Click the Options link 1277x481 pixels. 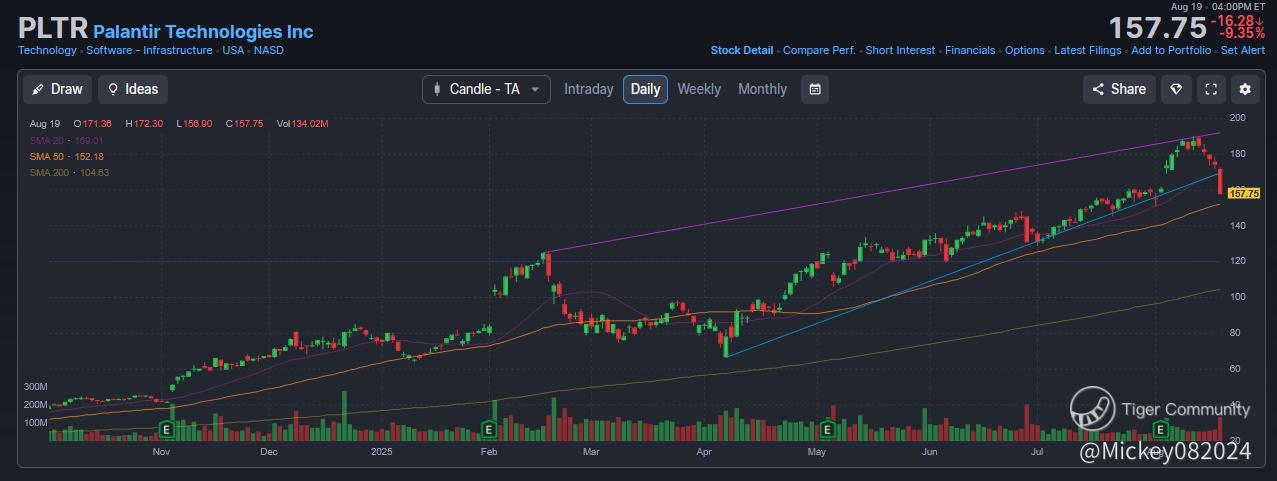(x=1024, y=50)
